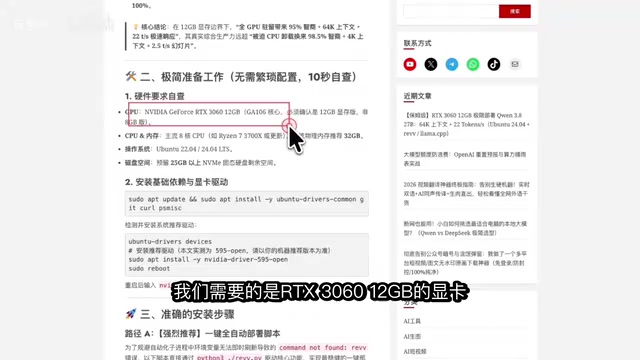640x360 pixels.
Task: Open the WhatsApp contact icon
Action: pyautogui.click(x=473, y=64)
